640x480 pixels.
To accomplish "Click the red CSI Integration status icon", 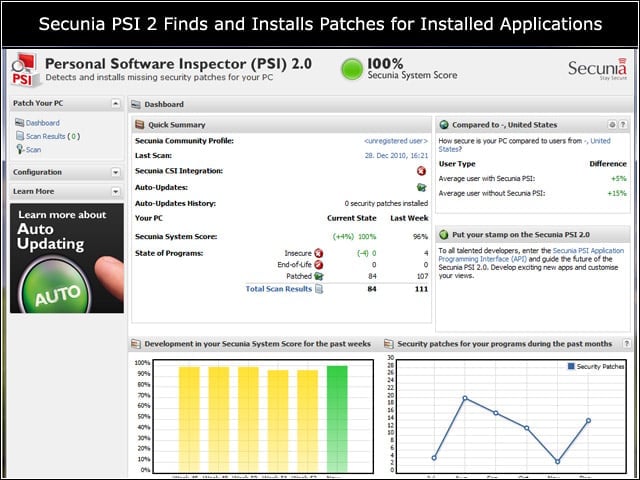I will pos(421,171).
